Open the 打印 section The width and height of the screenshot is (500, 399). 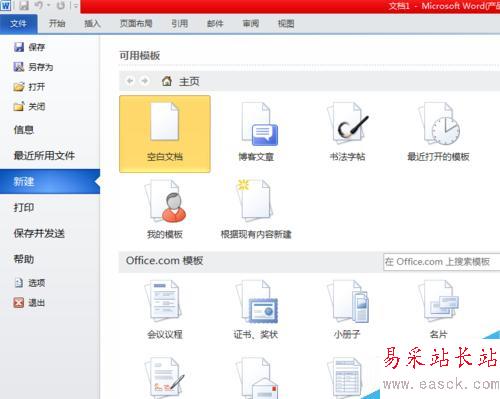pos(24,207)
